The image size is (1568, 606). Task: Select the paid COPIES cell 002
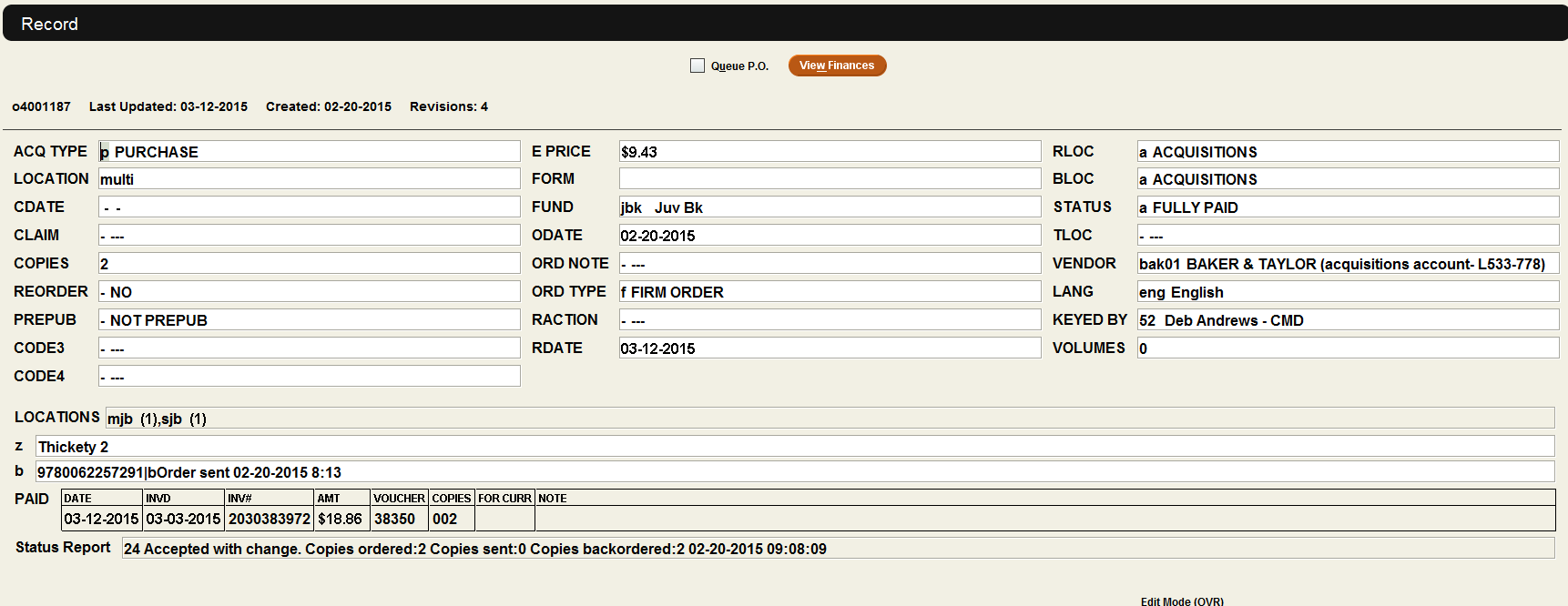(452, 519)
